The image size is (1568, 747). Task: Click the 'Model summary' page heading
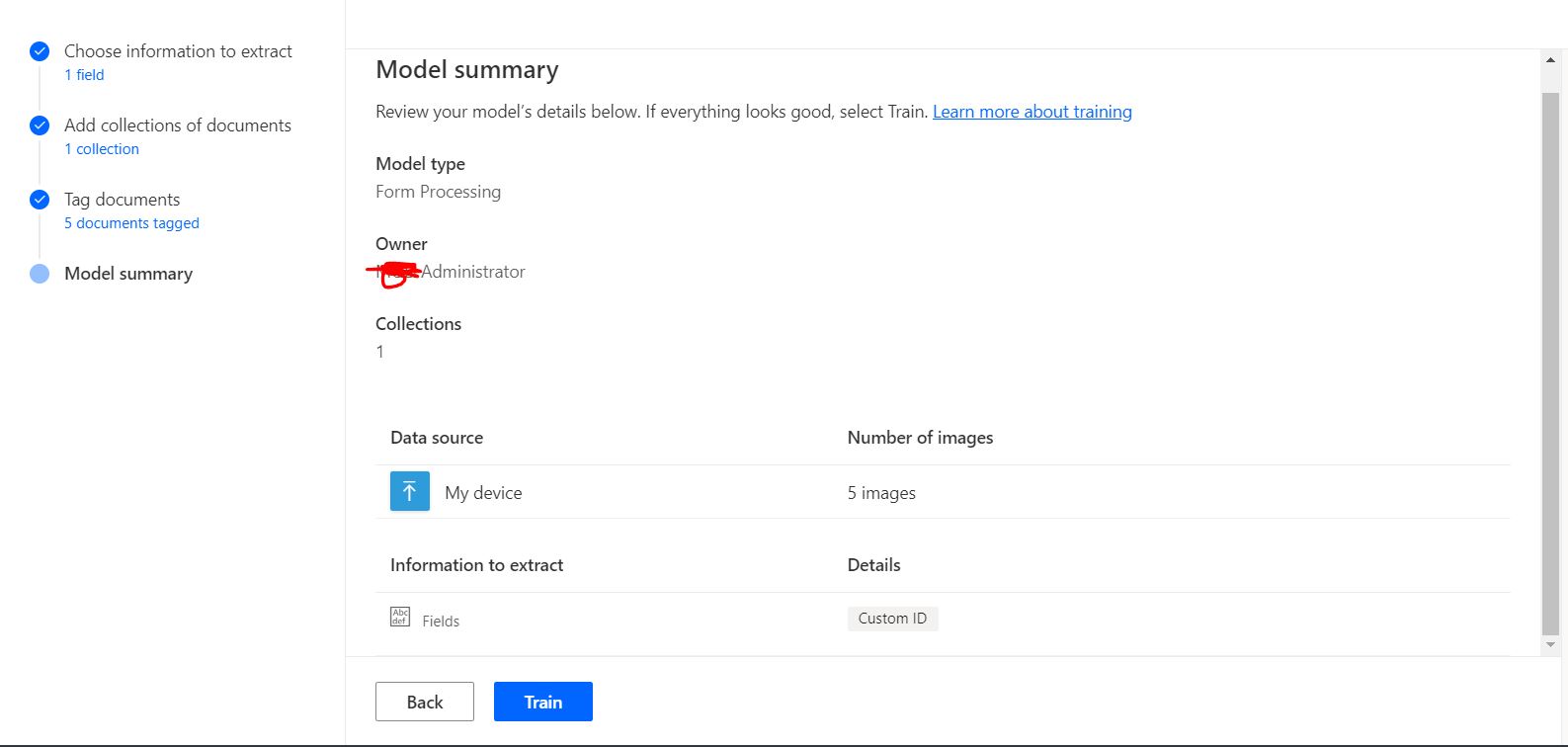pyautogui.click(x=467, y=70)
